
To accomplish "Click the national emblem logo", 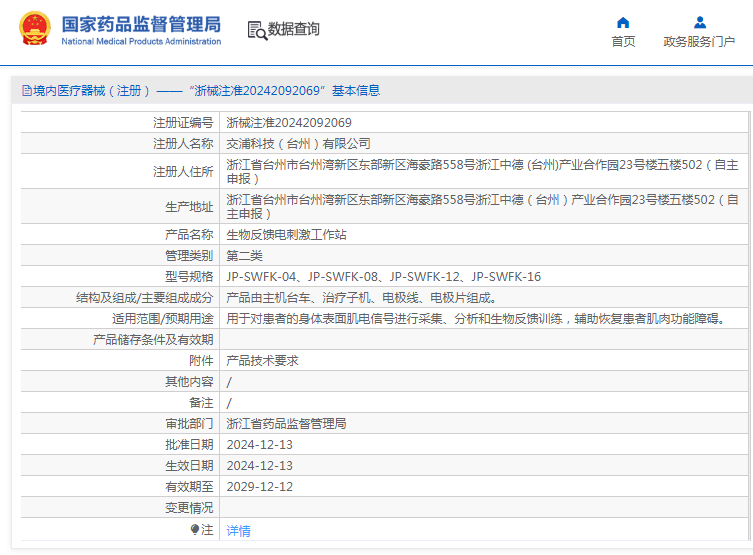I will pos(35,28).
